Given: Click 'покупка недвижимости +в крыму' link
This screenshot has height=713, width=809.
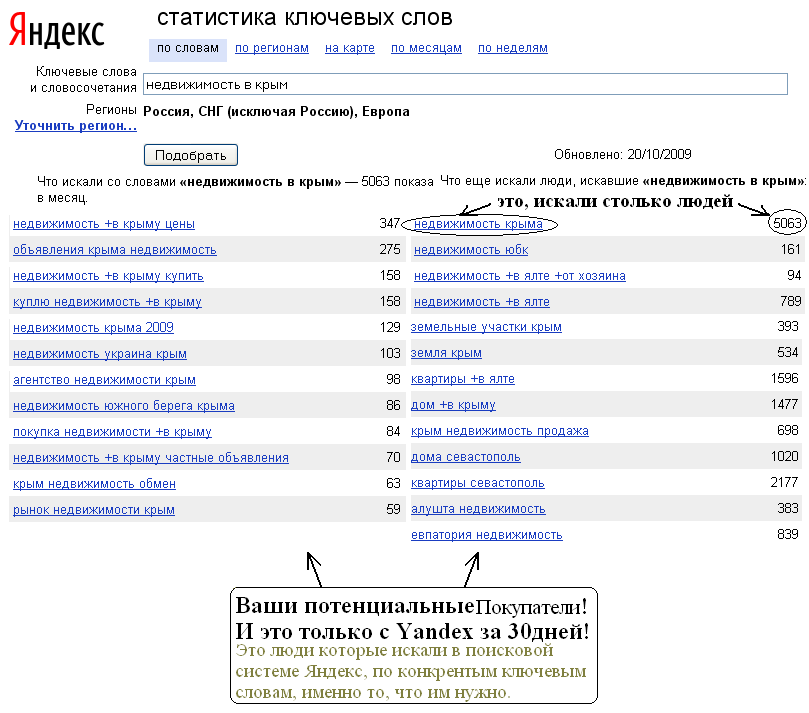Looking at the screenshot, I should (x=112, y=432).
